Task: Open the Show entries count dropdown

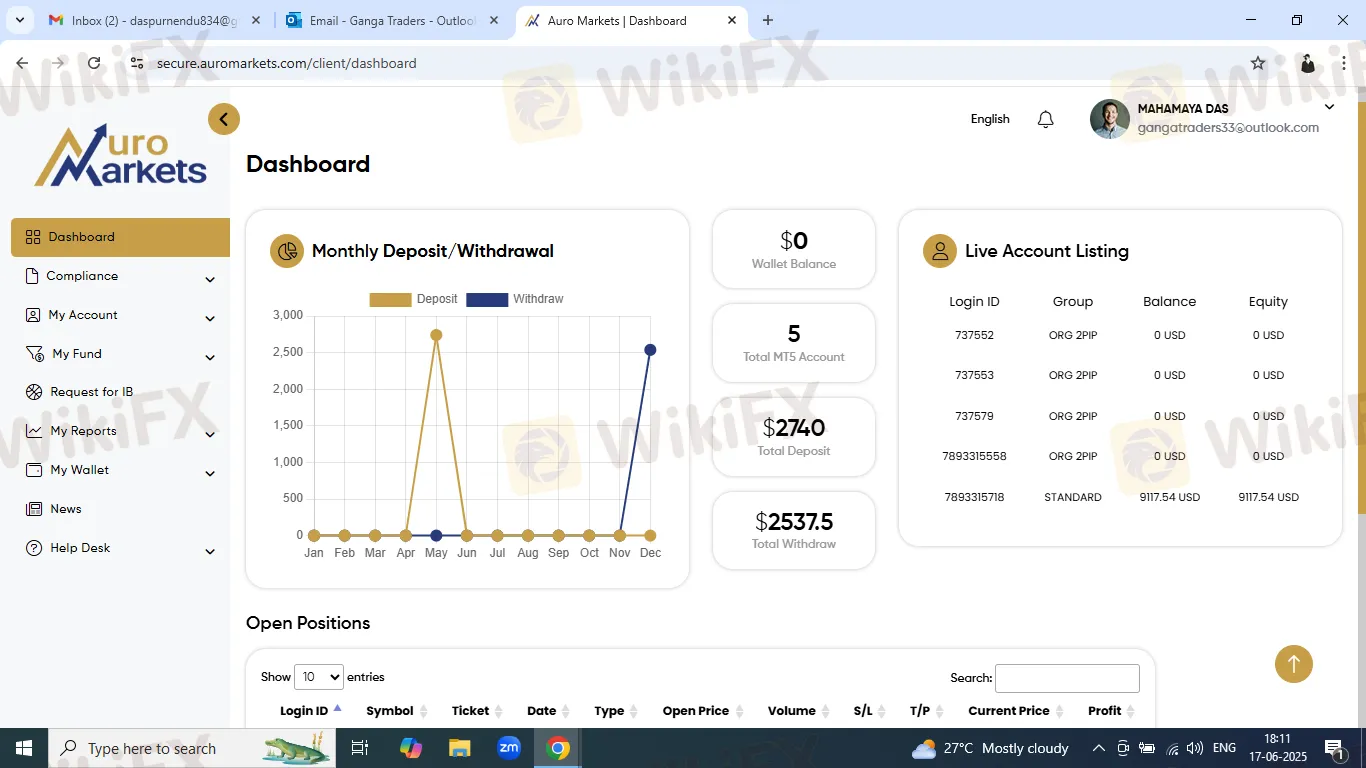Action: click(318, 677)
